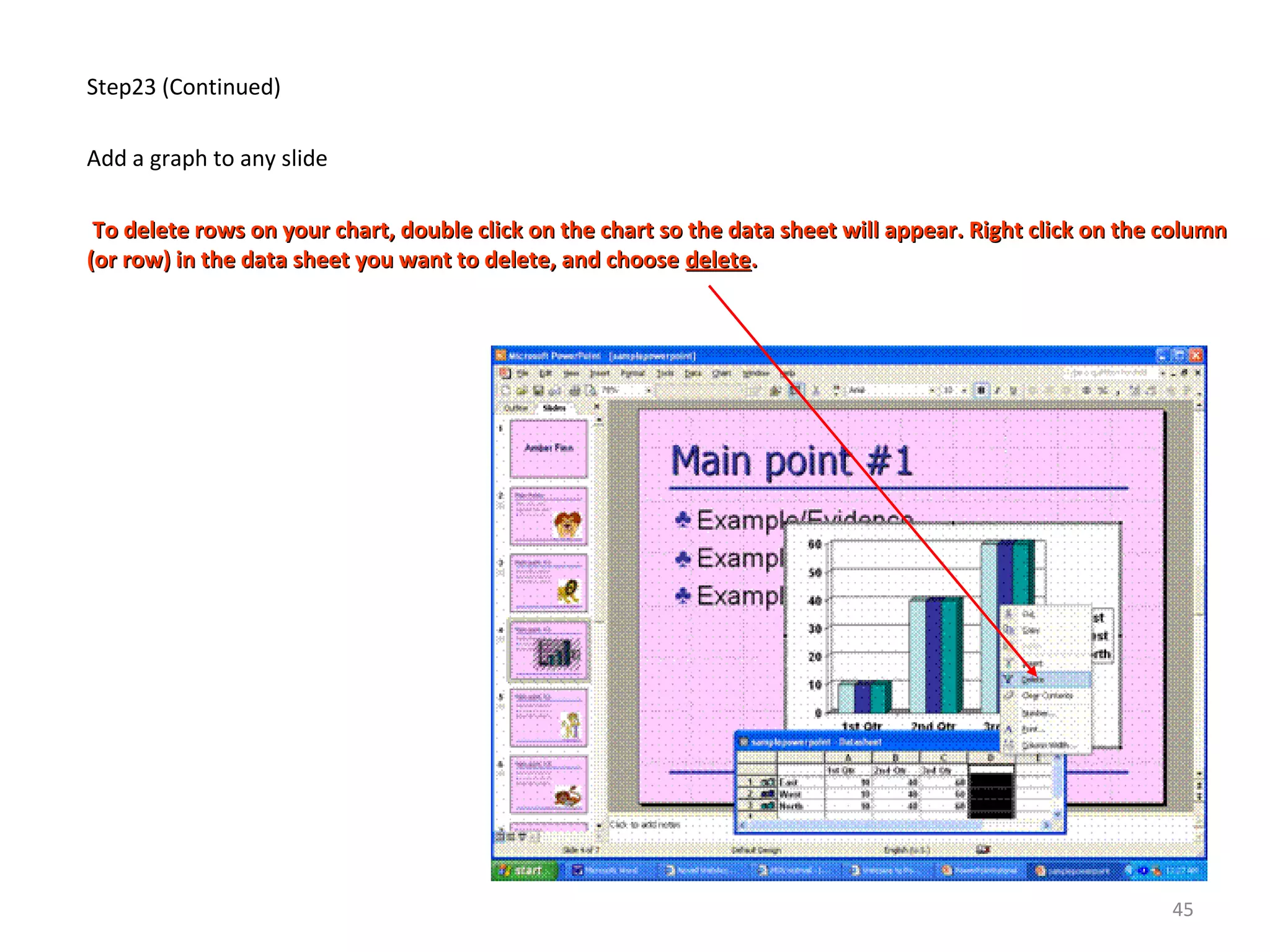Click datasheet horizontal scrollbar right arrow
1270x952 pixels.
1046,825
